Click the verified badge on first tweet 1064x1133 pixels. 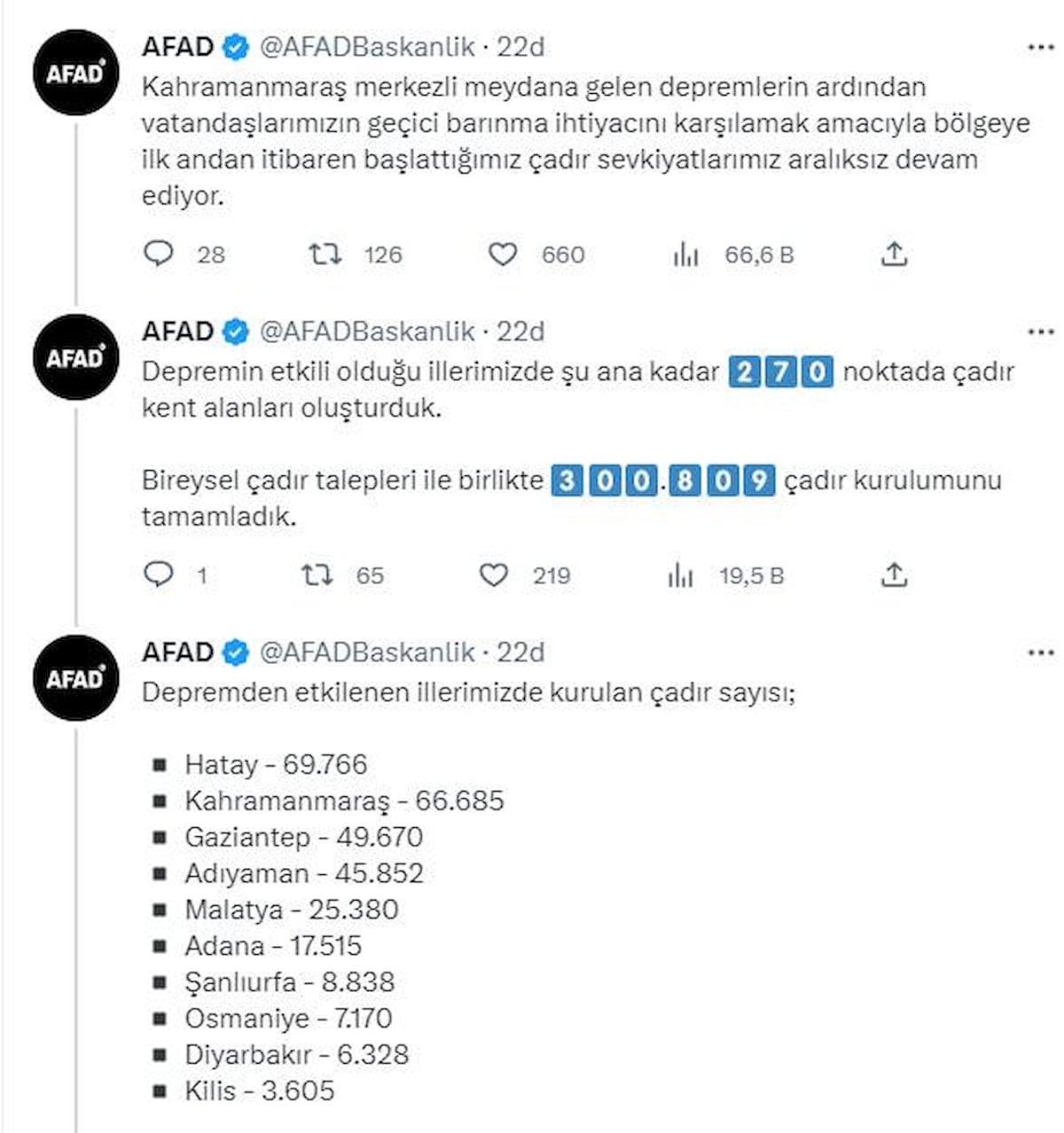click(x=236, y=47)
